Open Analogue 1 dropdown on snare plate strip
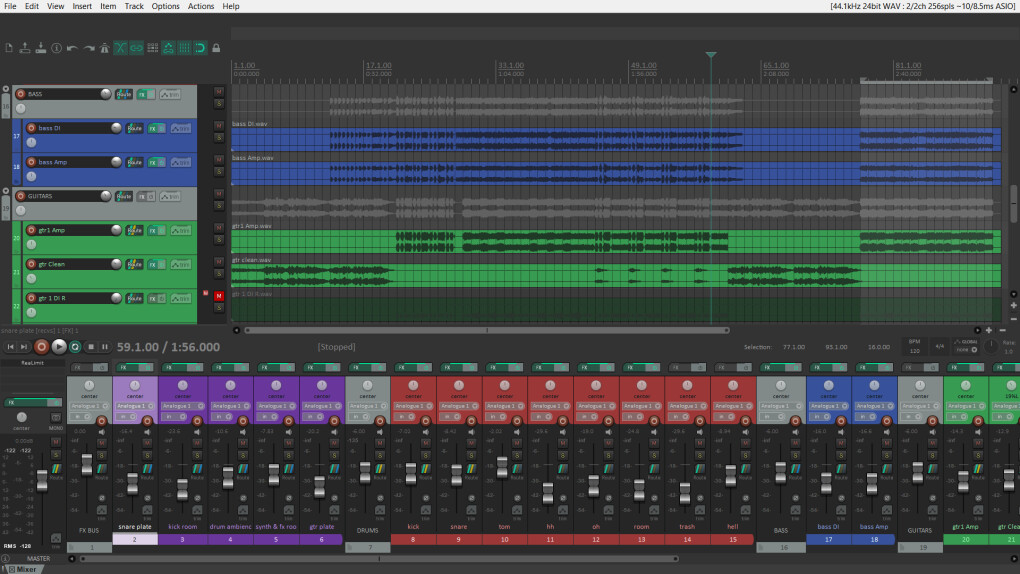This screenshot has height=574, width=1020. tap(135, 406)
